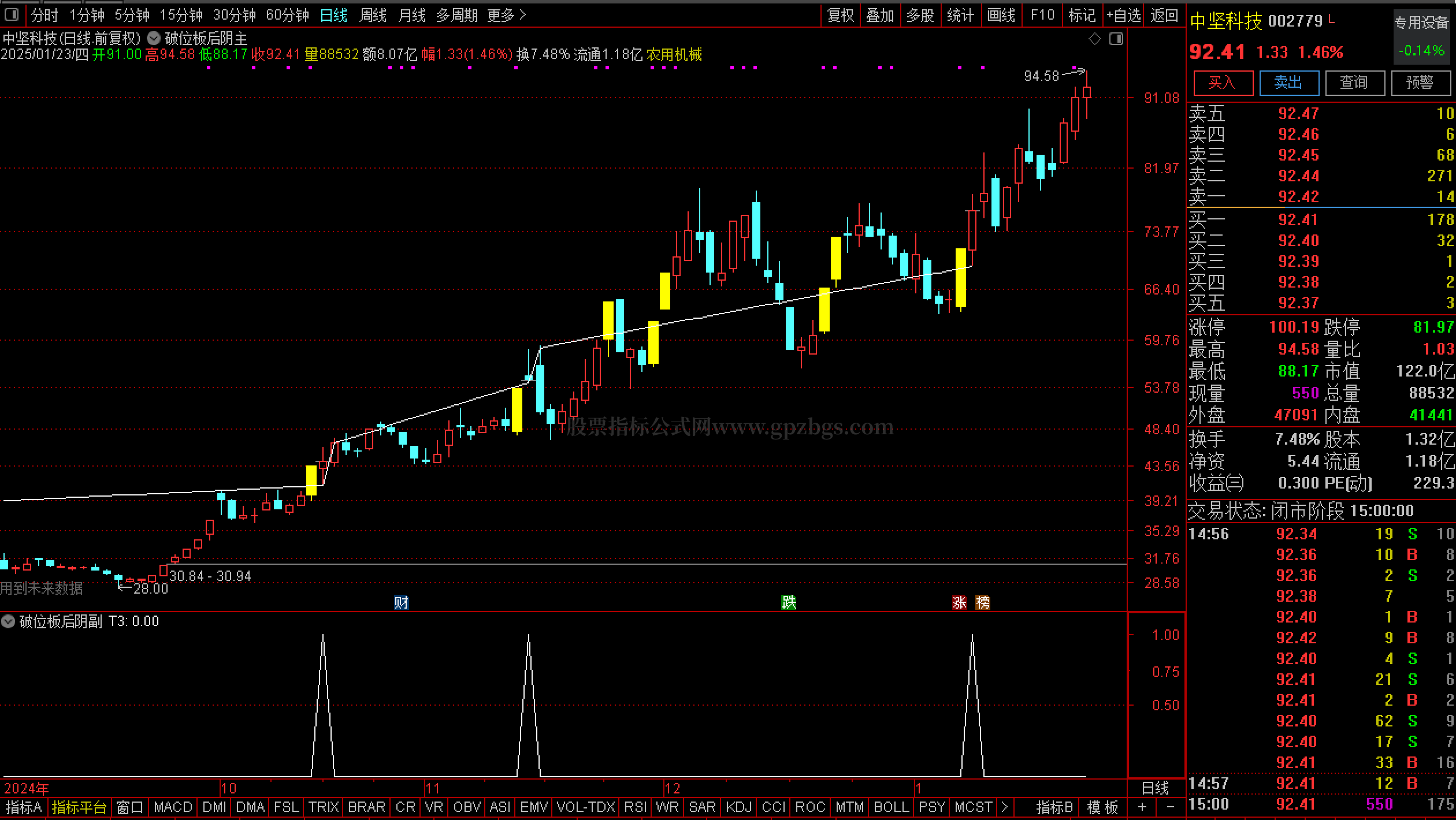Screen dimensions: 1456x820
Task: Click the green 跌 marker icon
Action: pos(789,602)
